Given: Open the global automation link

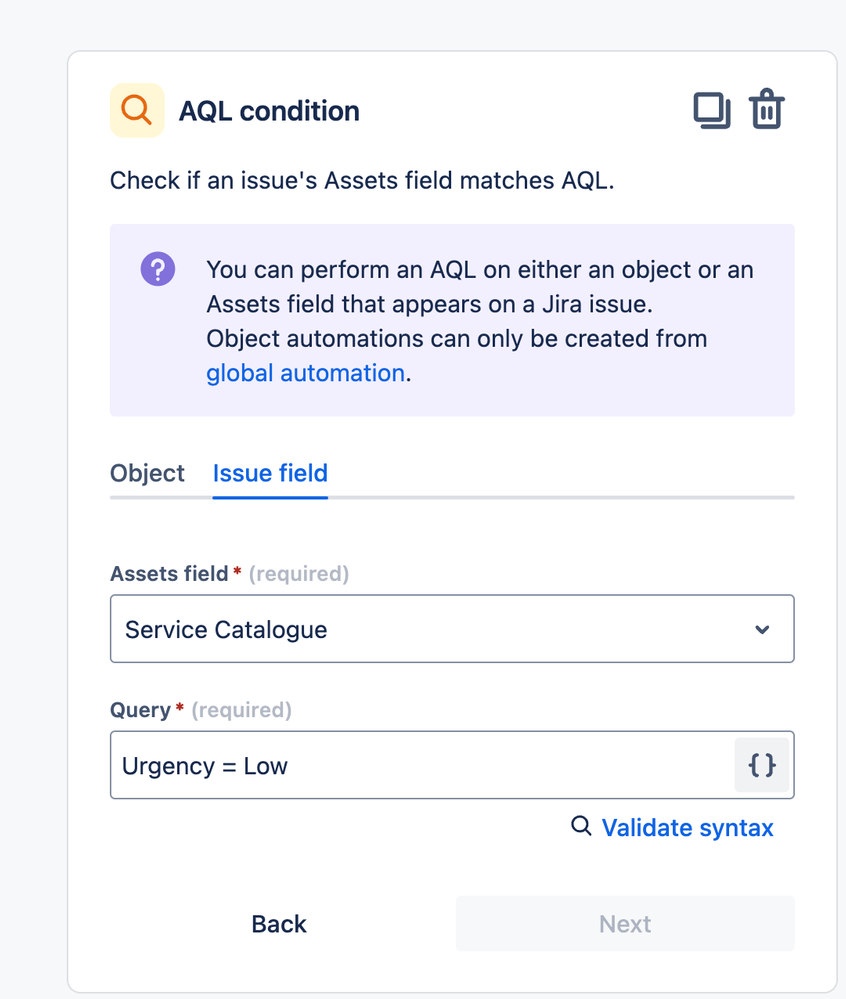Looking at the screenshot, I should 305,373.
